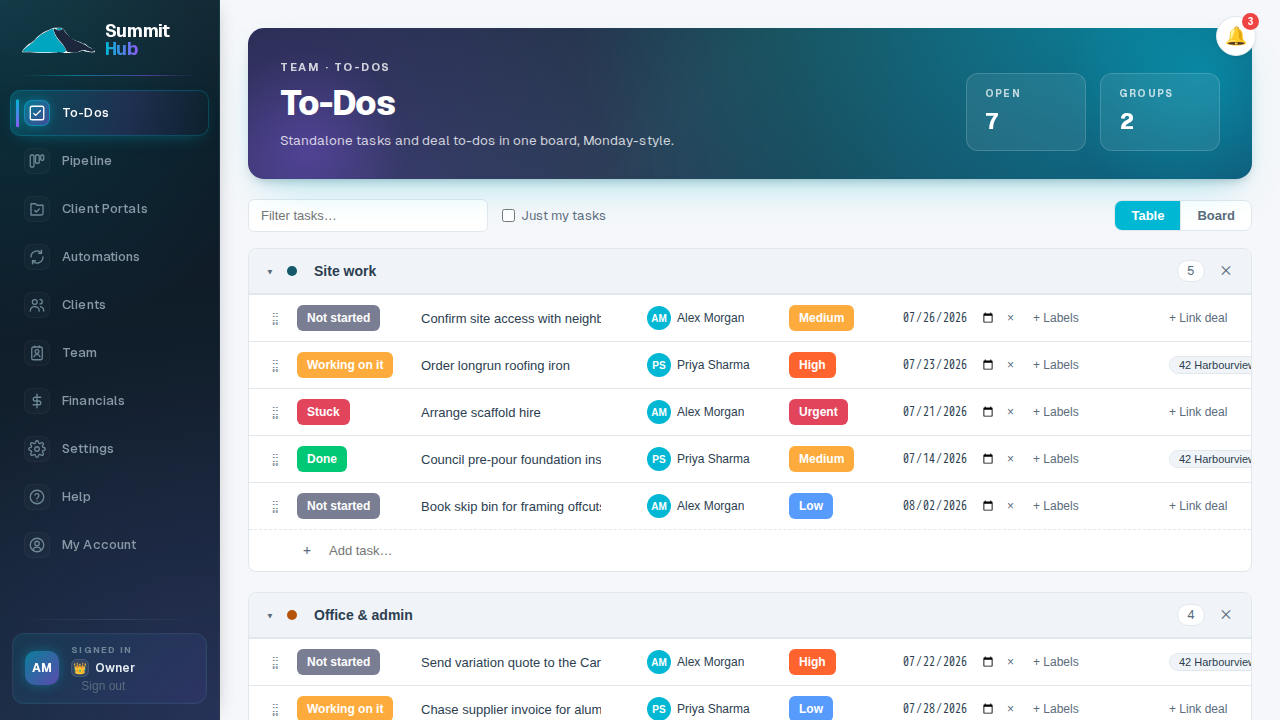This screenshot has width=1280, height=720.
Task: Open calendar picker for 08/02/2026 date
Action: click(x=988, y=506)
